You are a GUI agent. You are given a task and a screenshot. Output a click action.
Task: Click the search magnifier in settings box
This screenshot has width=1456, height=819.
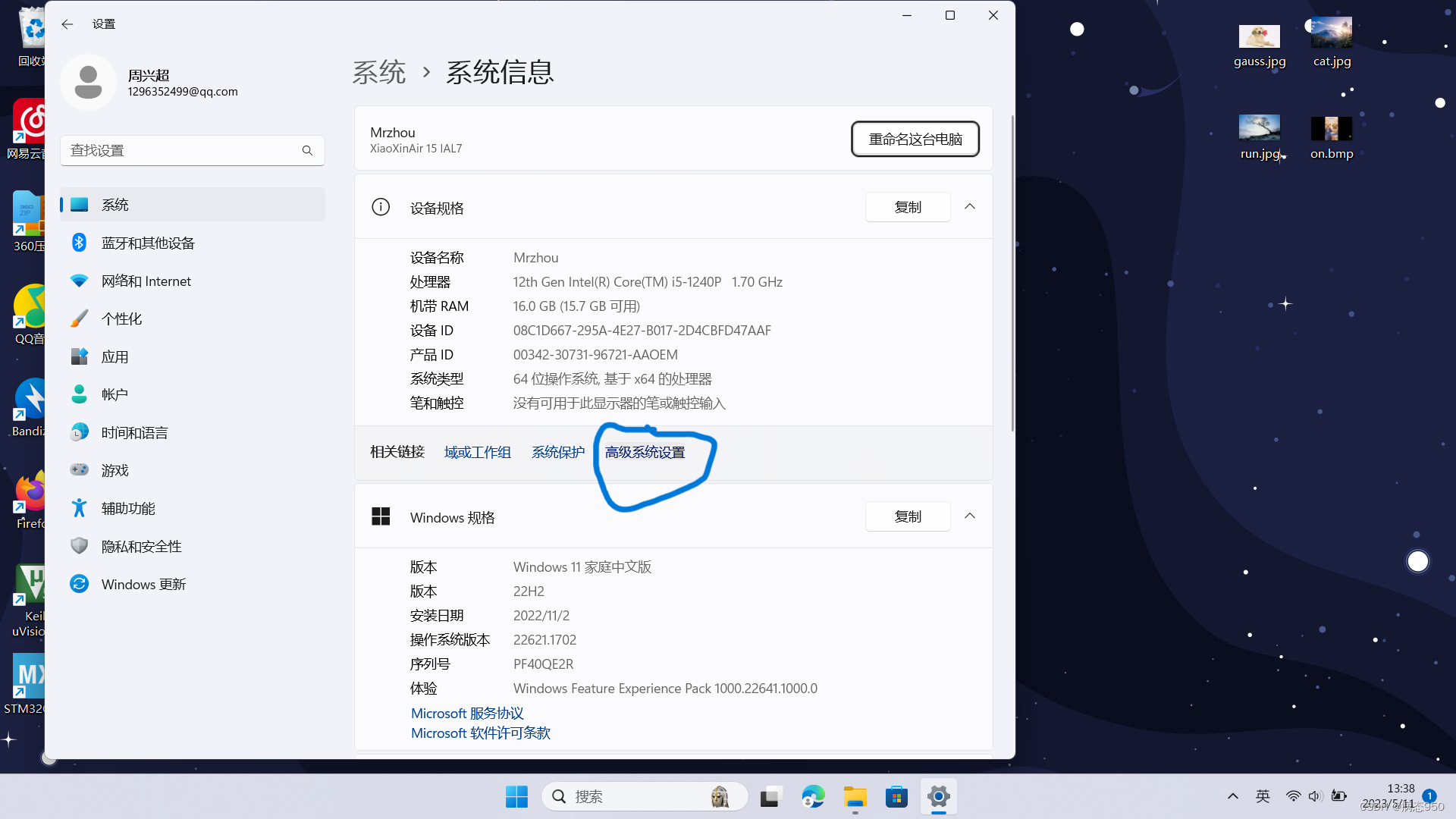click(x=307, y=151)
